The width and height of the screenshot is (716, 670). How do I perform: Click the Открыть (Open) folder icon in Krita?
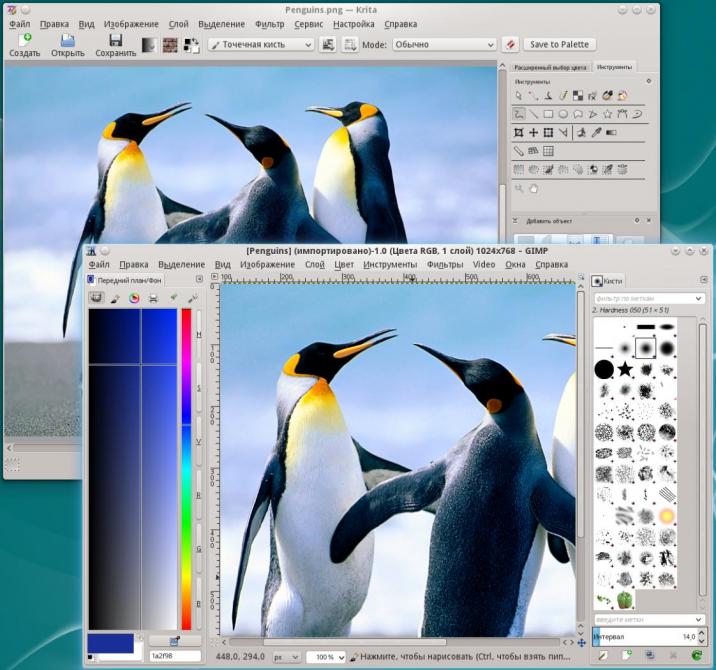click(67, 40)
